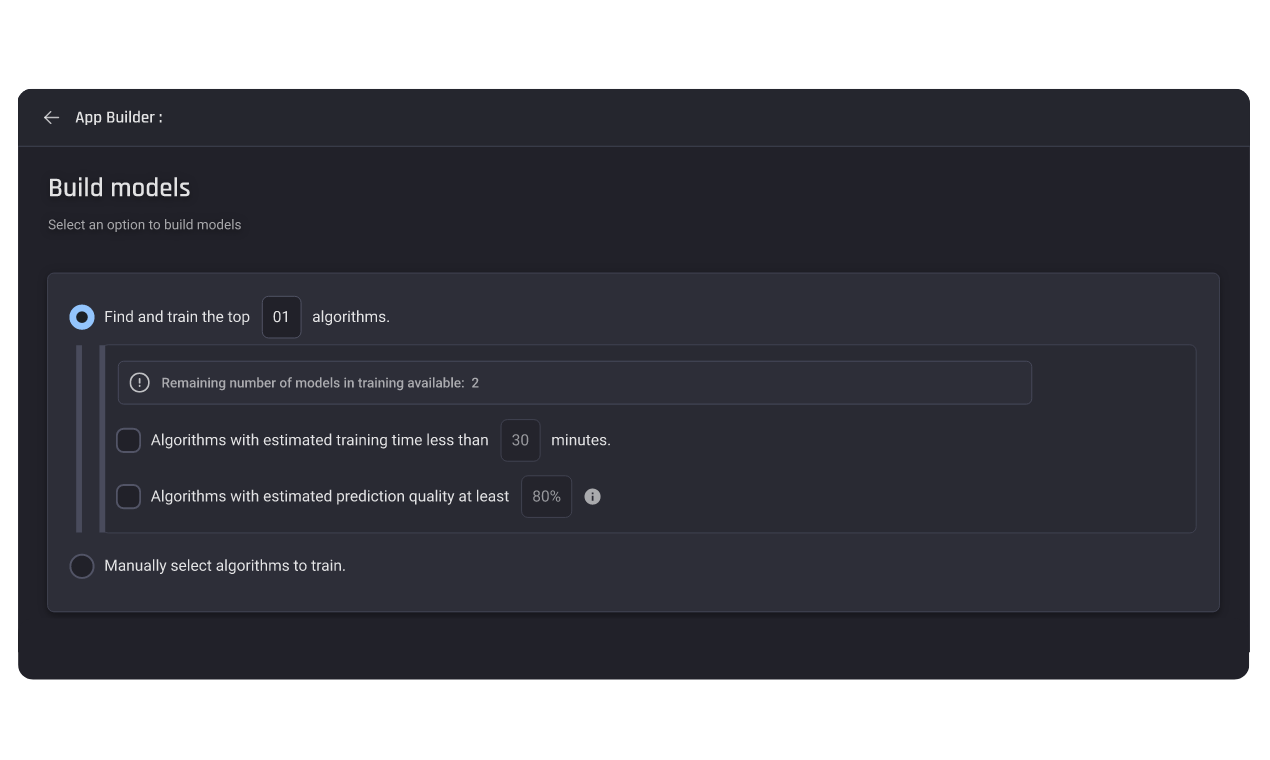Screen dimensions: 1270x760
Task: Click the back arrow in the header
Action: 51,117
